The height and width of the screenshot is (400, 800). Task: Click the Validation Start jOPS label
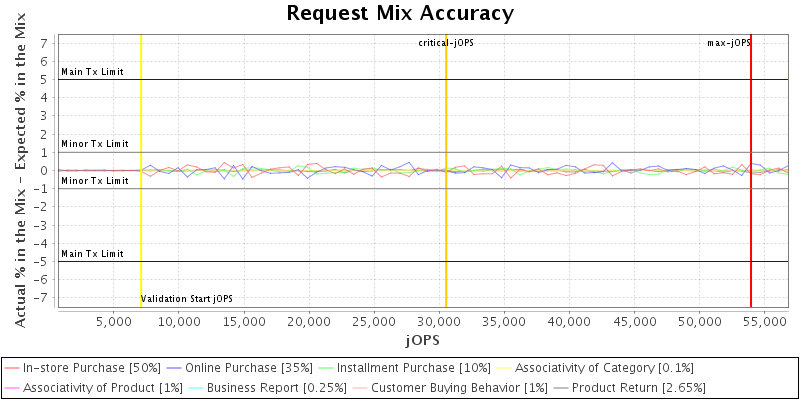186,299
